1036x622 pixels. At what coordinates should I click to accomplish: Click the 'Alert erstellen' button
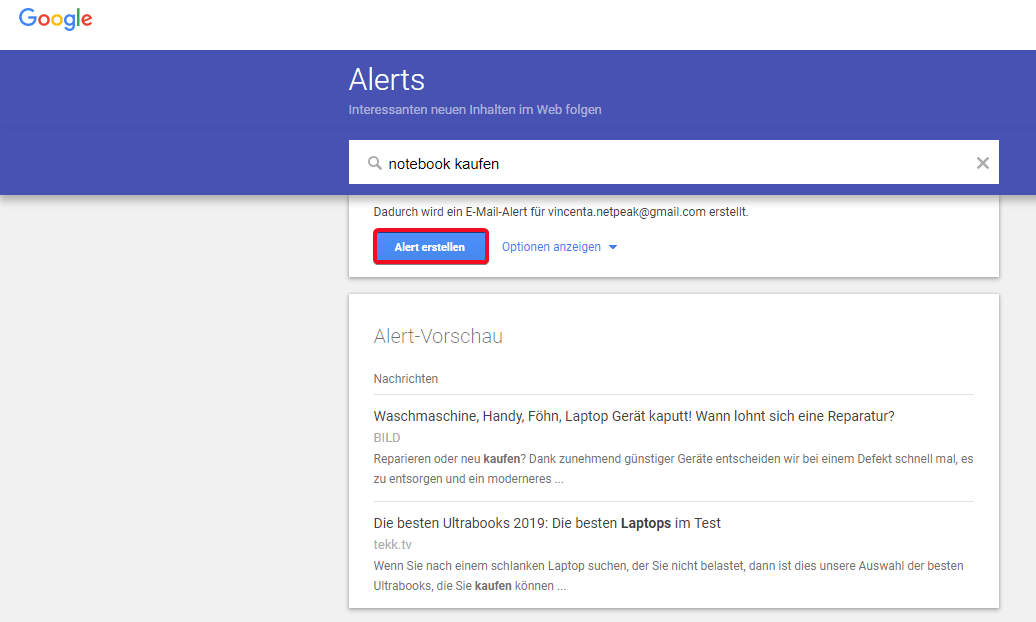(430, 247)
